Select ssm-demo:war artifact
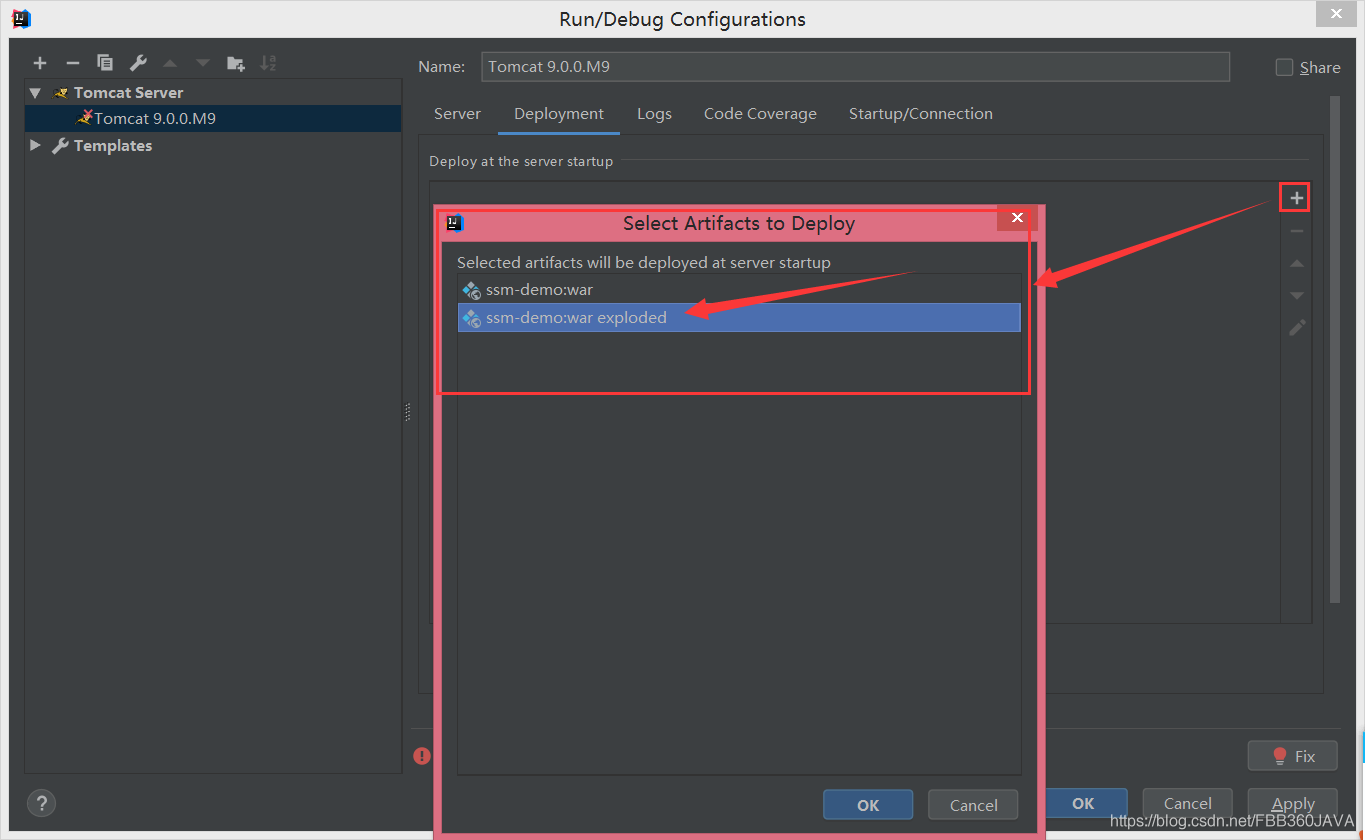1365x840 pixels. tap(739, 290)
